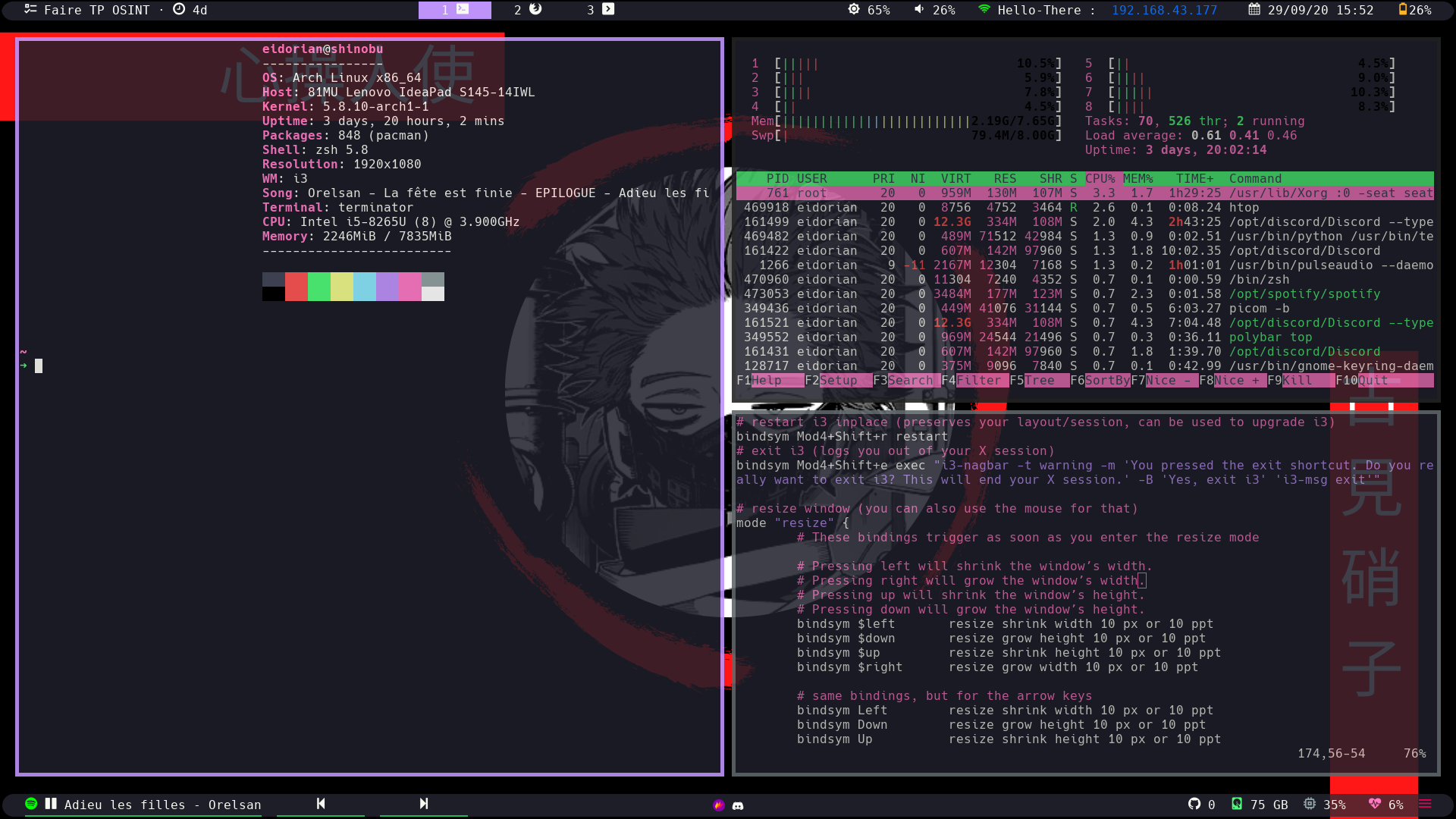Sort htop by the TIME+ column header
This screenshot has width=1456, height=819.
tap(1194, 179)
